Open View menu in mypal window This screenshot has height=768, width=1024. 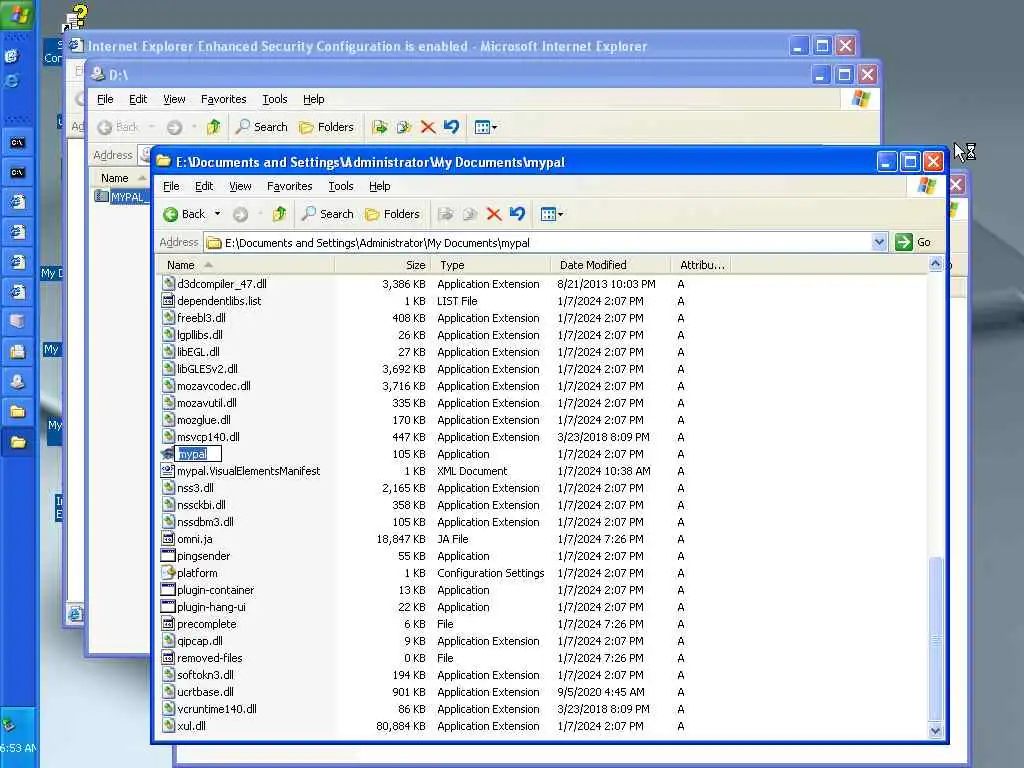[240, 186]
